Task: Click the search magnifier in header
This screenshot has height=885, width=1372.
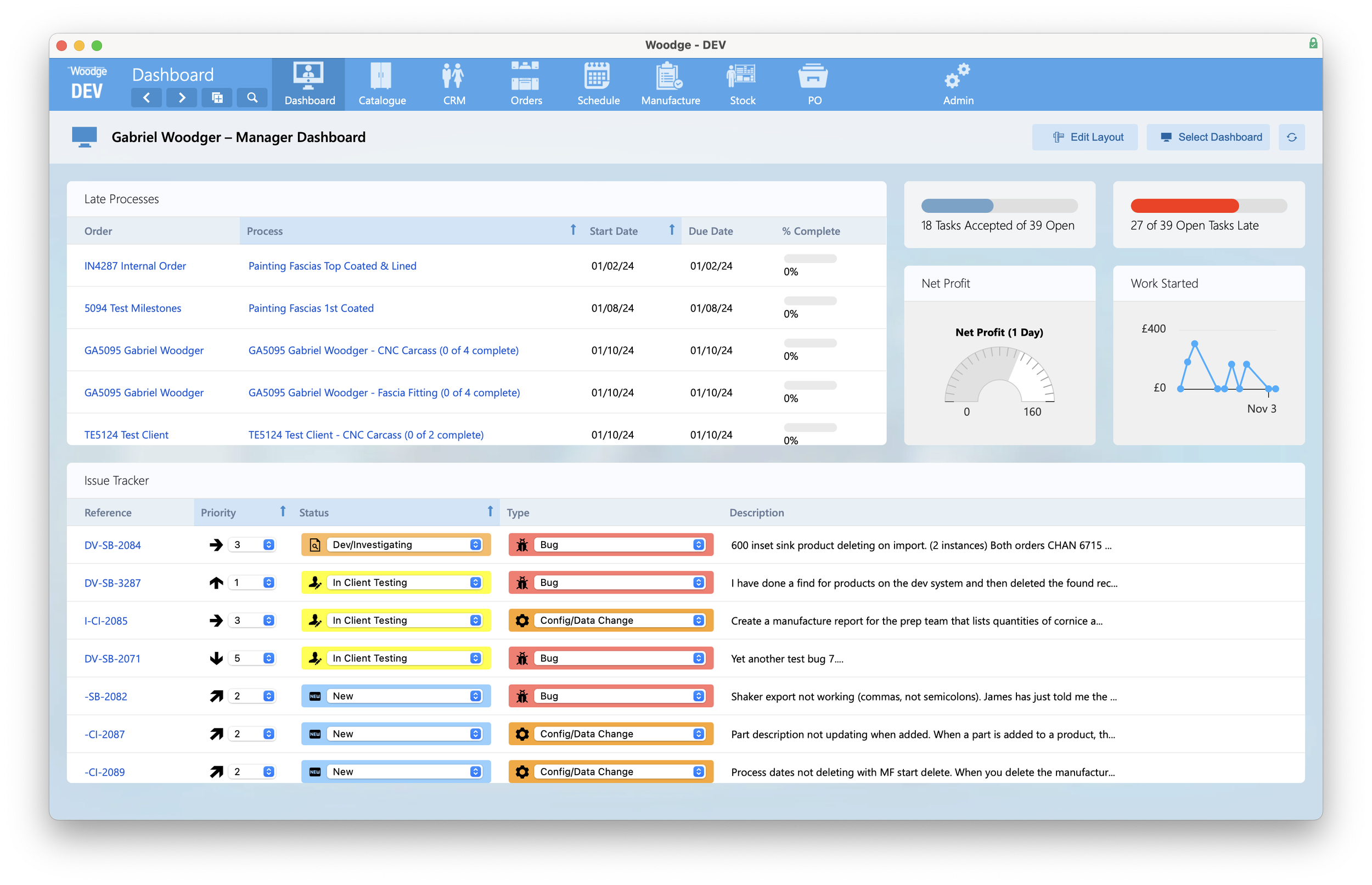Action: (252, 98)
